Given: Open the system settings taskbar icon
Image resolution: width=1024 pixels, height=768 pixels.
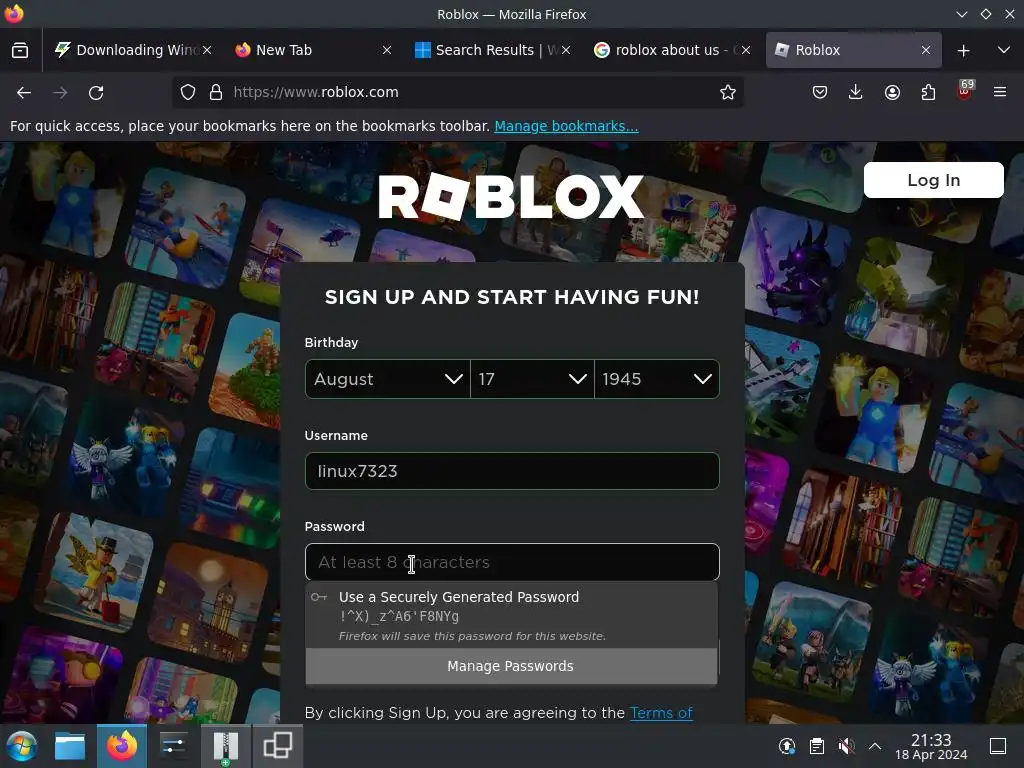Looking at the screenshot, I should click(173, 746).
